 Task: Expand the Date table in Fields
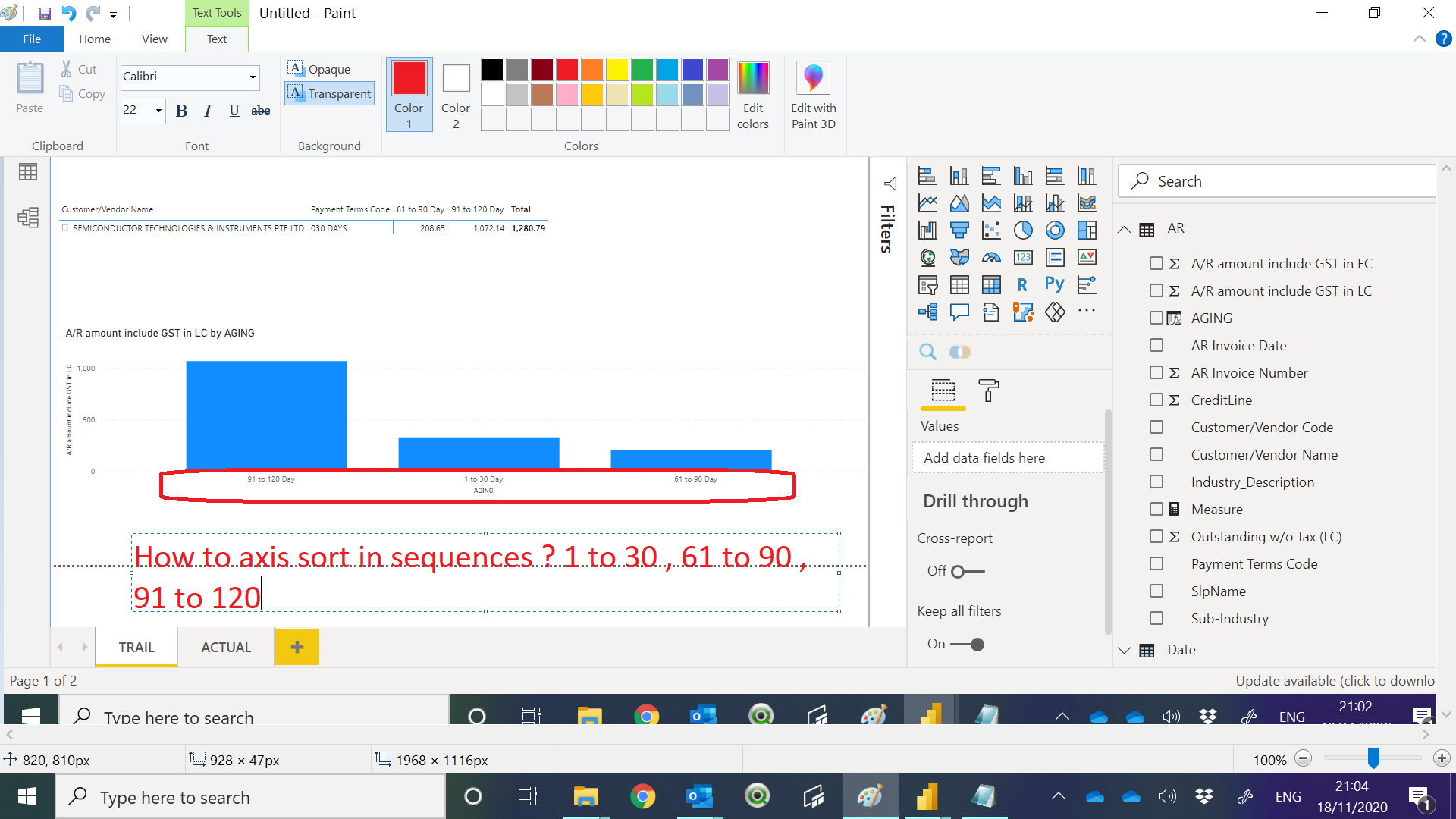[1125, 650]
